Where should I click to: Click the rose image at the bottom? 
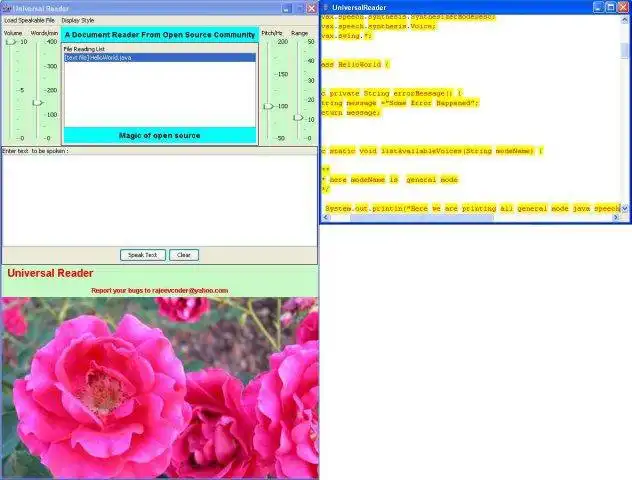click(x=160, y=388)
